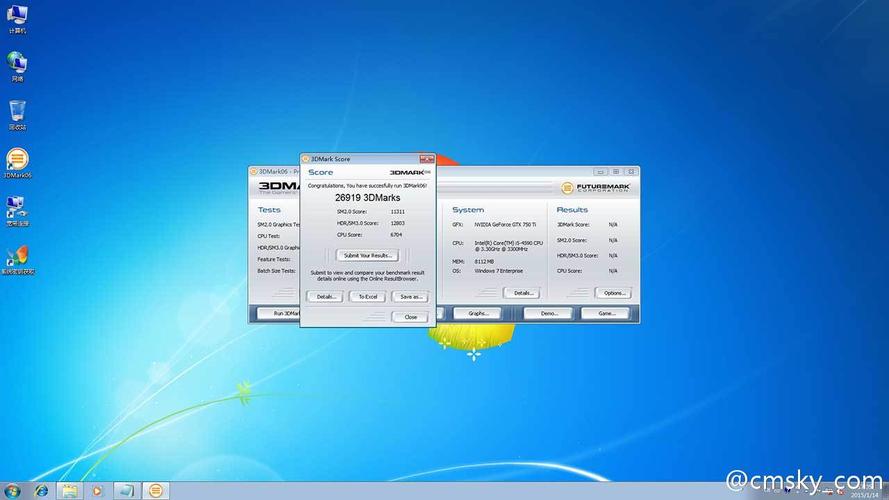
Task: Click the Windows 7 Enterprise OS text
Action: (x=498, y=271)
